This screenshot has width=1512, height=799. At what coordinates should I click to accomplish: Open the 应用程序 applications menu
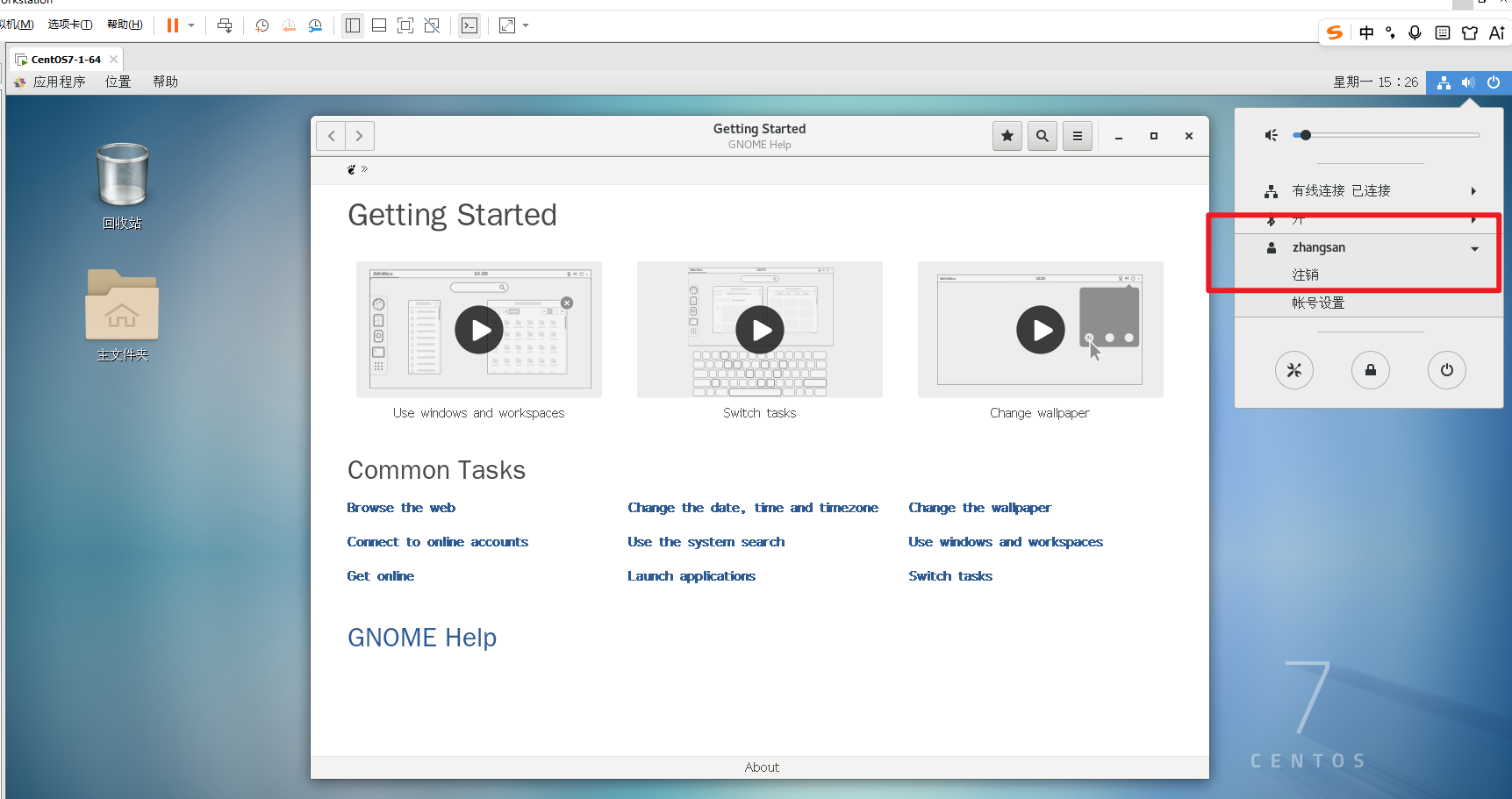pyautogui.click(x=59, y=82)
